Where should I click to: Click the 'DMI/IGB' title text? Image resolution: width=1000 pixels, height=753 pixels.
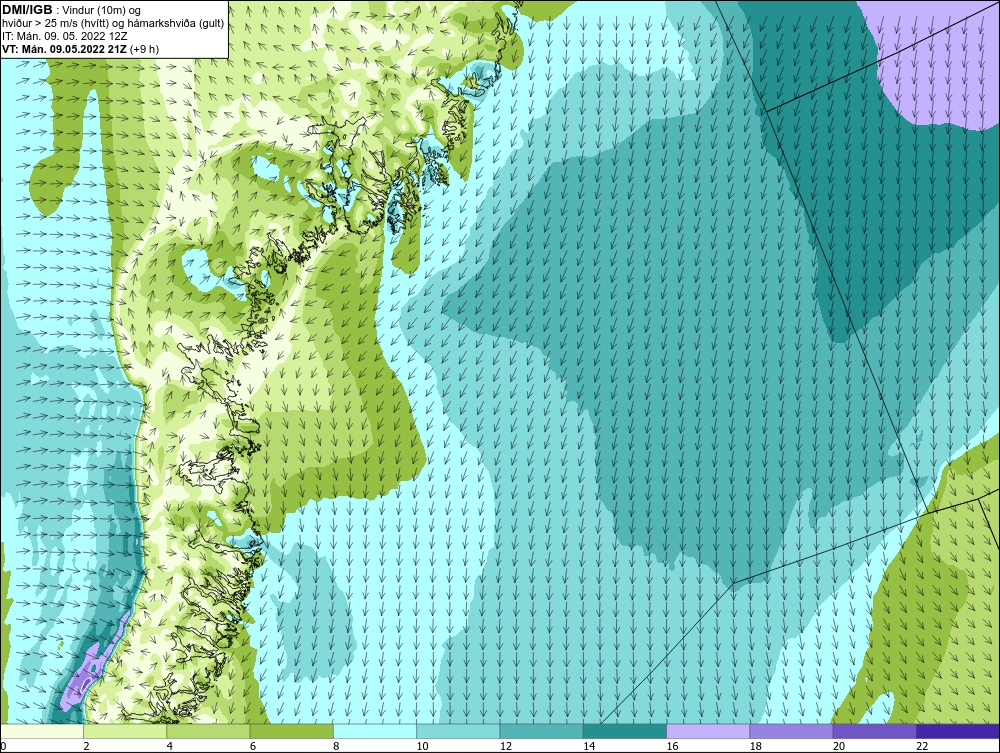pyautogui.click(x=27, y=10)
